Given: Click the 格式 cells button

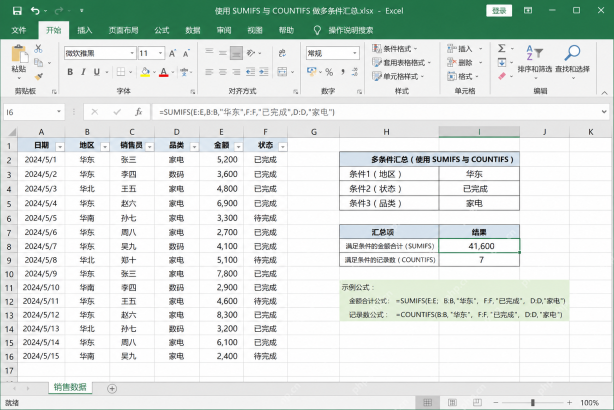Looking at the screenshot, I should (x=460, y=76).
